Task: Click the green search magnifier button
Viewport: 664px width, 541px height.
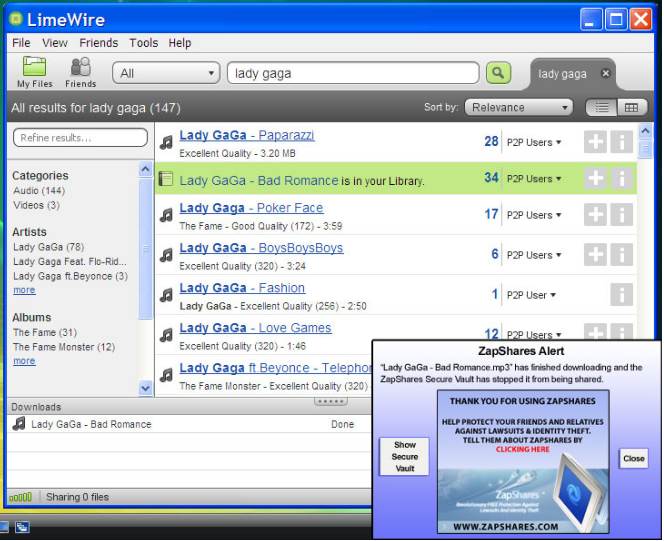Action: click(497, 73)
